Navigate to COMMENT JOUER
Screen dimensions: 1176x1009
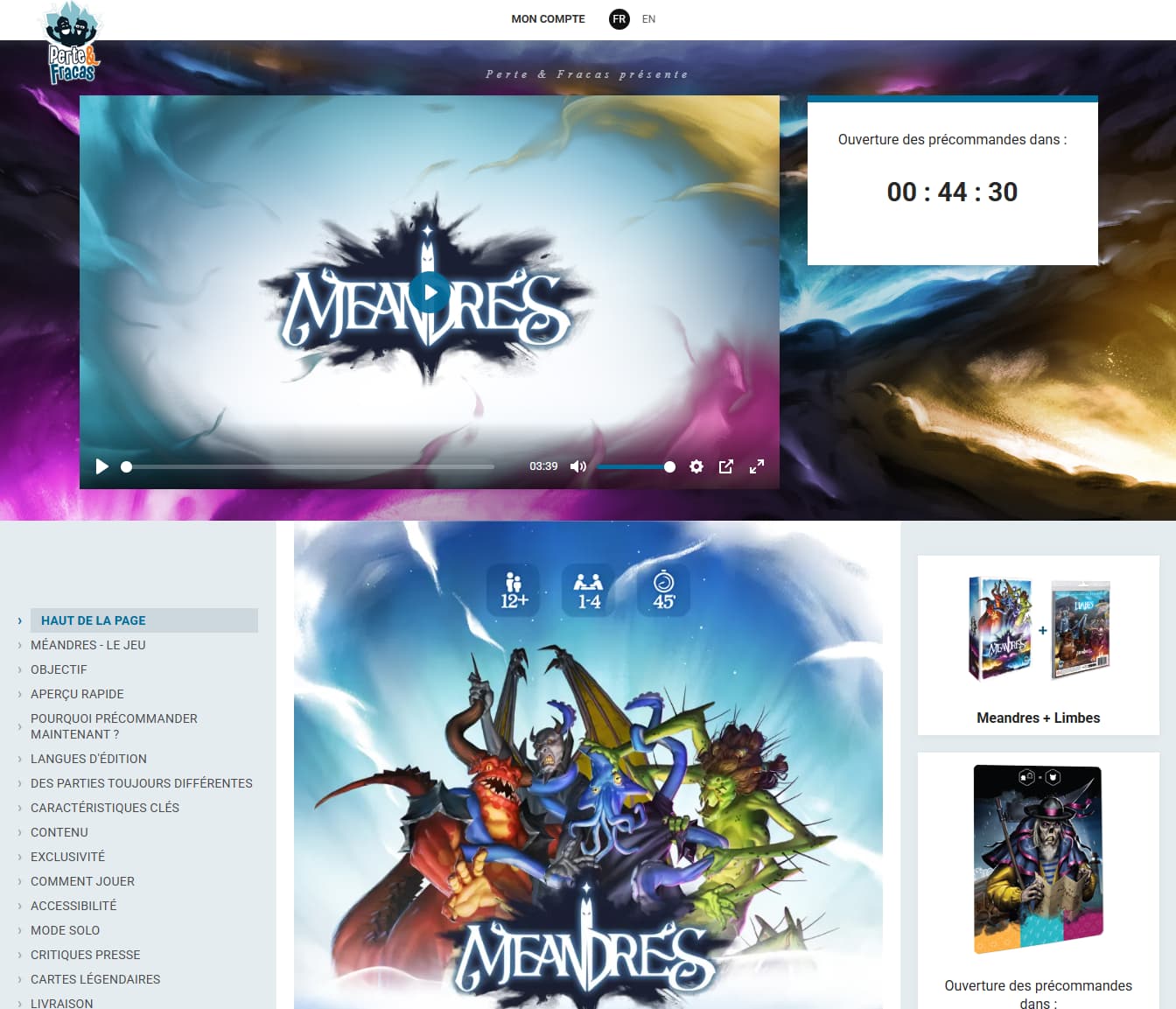coord(82,881)
